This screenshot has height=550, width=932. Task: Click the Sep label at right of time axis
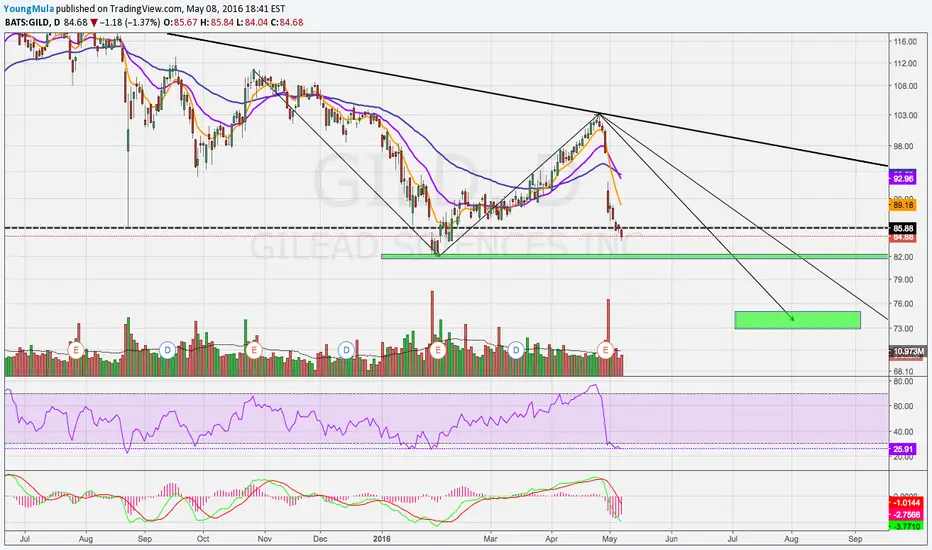pos(855,539)
